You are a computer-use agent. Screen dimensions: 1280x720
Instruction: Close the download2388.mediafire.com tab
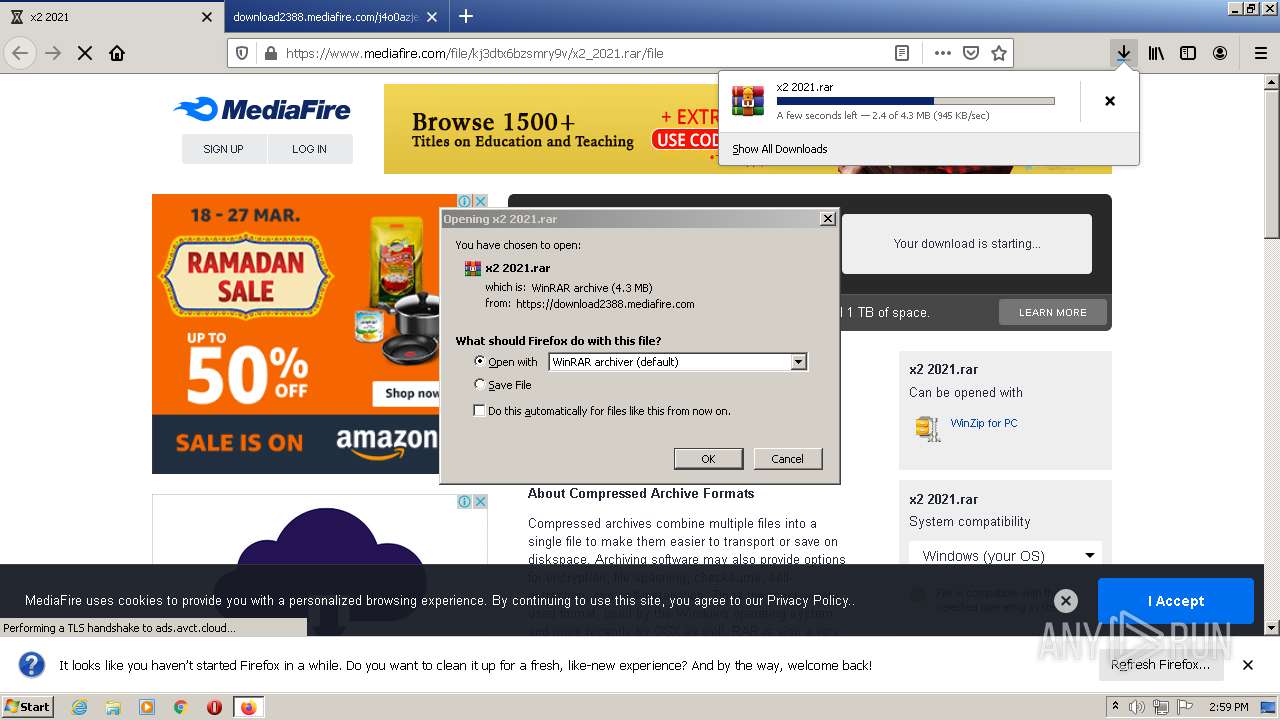[432, 17]
